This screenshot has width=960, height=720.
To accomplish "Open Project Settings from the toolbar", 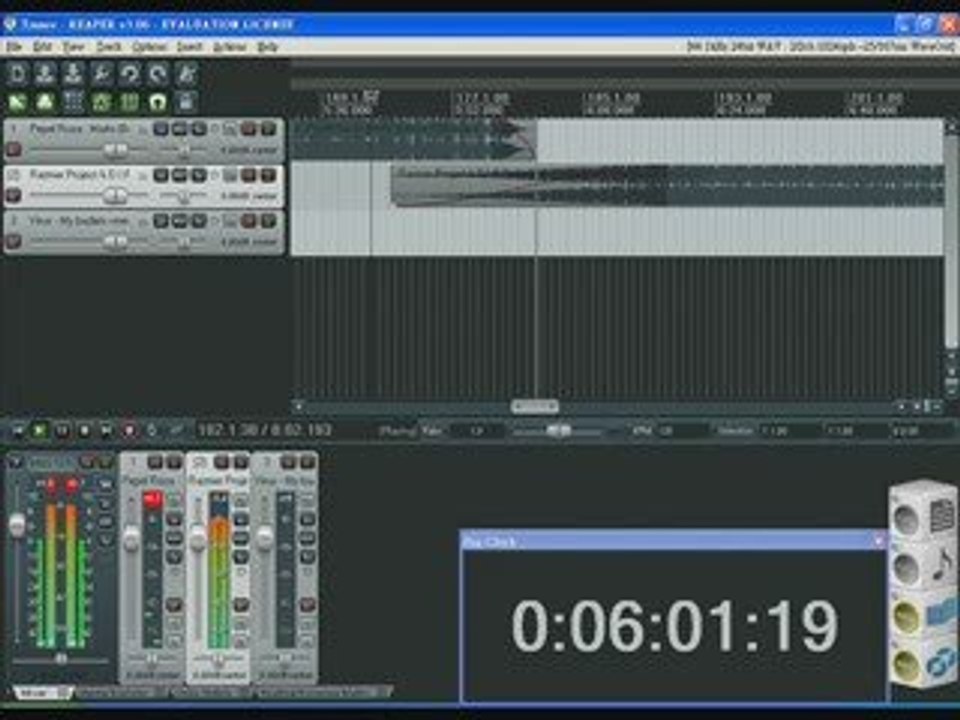I will [102, 73].
